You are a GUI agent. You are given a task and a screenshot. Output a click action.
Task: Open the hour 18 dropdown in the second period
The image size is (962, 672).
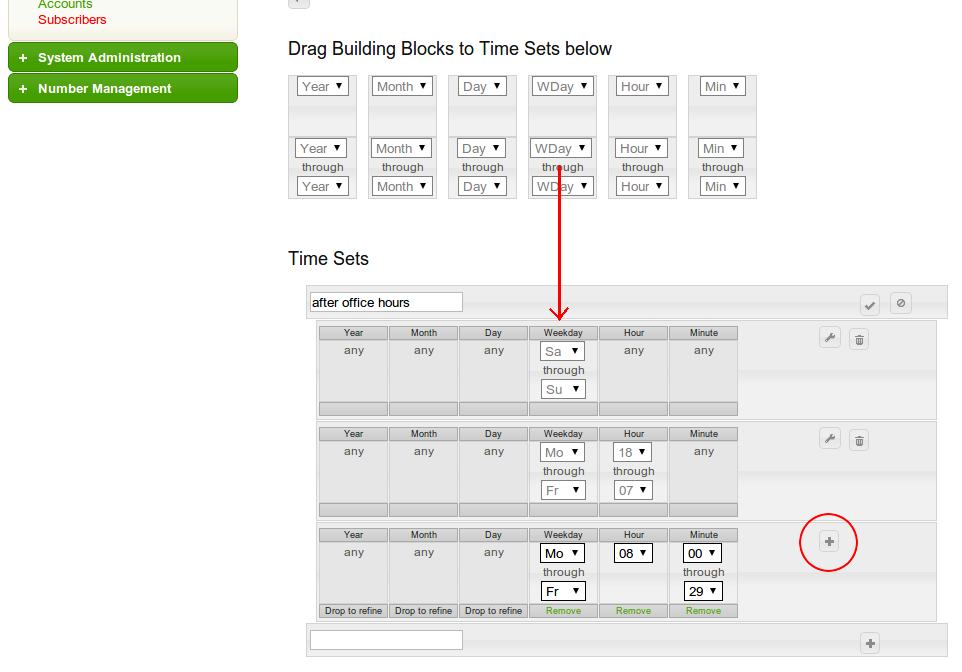point(633,452)
